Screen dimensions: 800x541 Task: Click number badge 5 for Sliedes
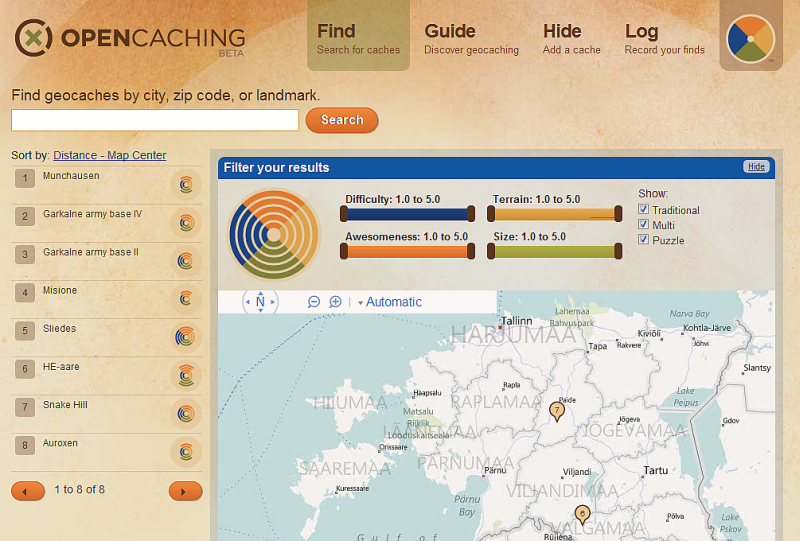click(x=24, y=331)
